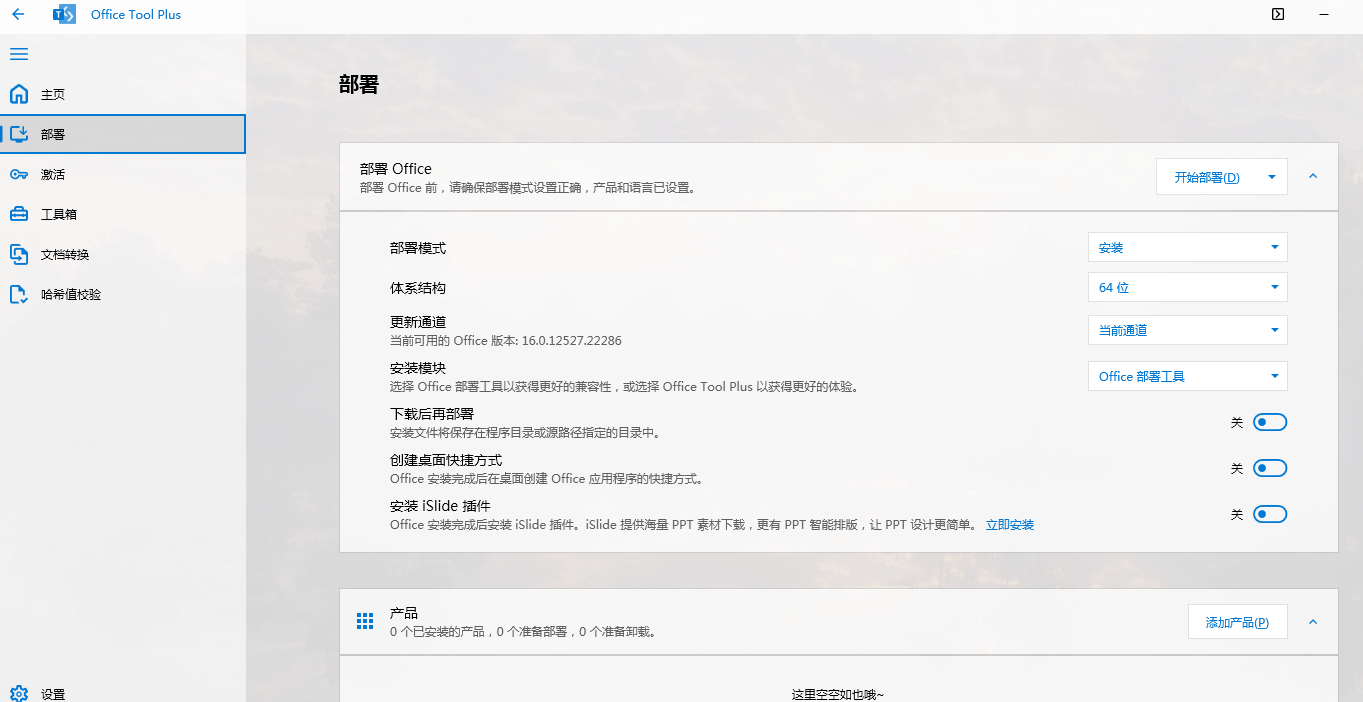Click the toolbox icon beside 工具箱
Image resolution: width=1363 pixels, height=702 pixels.
(19, 214)
